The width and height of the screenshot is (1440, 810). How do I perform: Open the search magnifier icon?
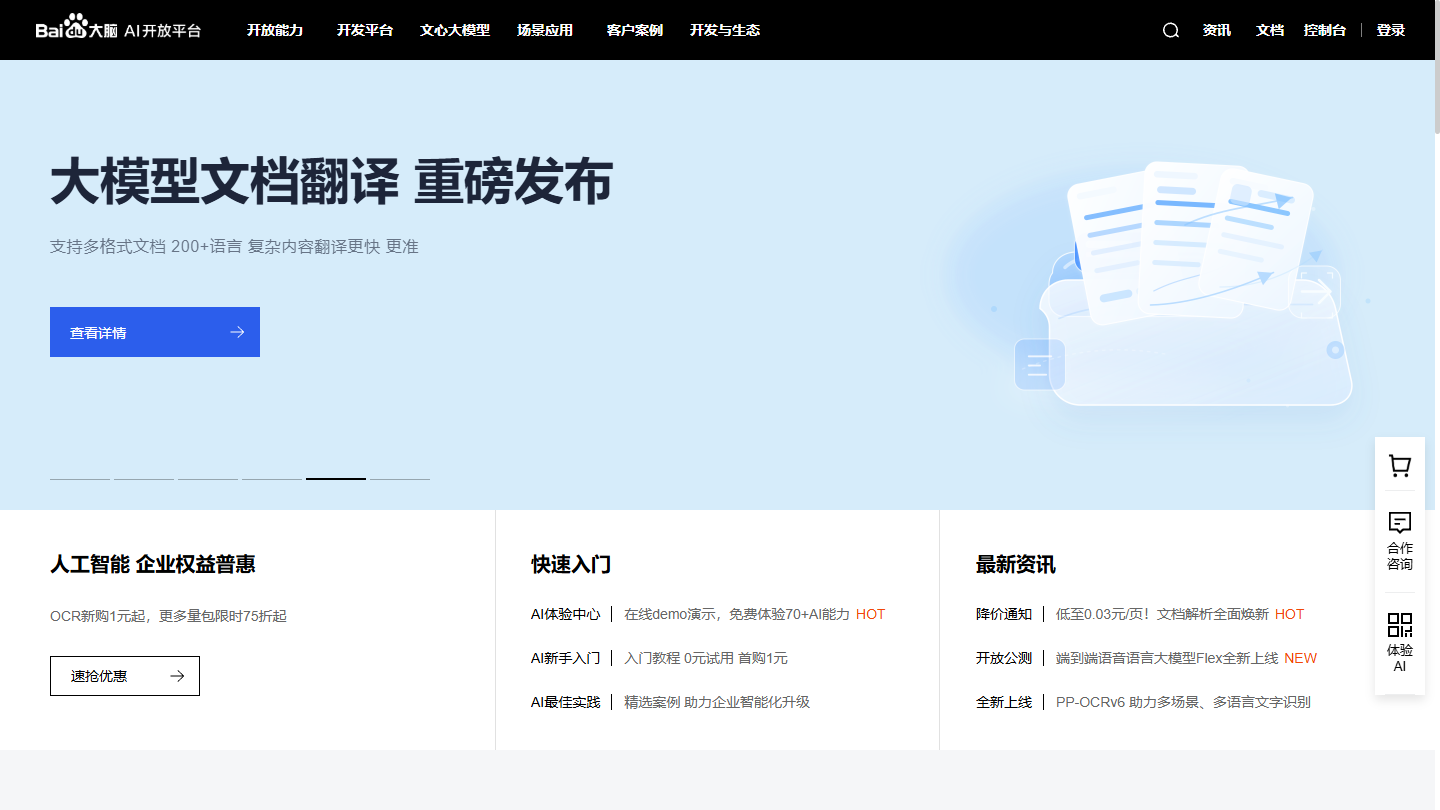pyautogui.click(x=1171, y=30)
